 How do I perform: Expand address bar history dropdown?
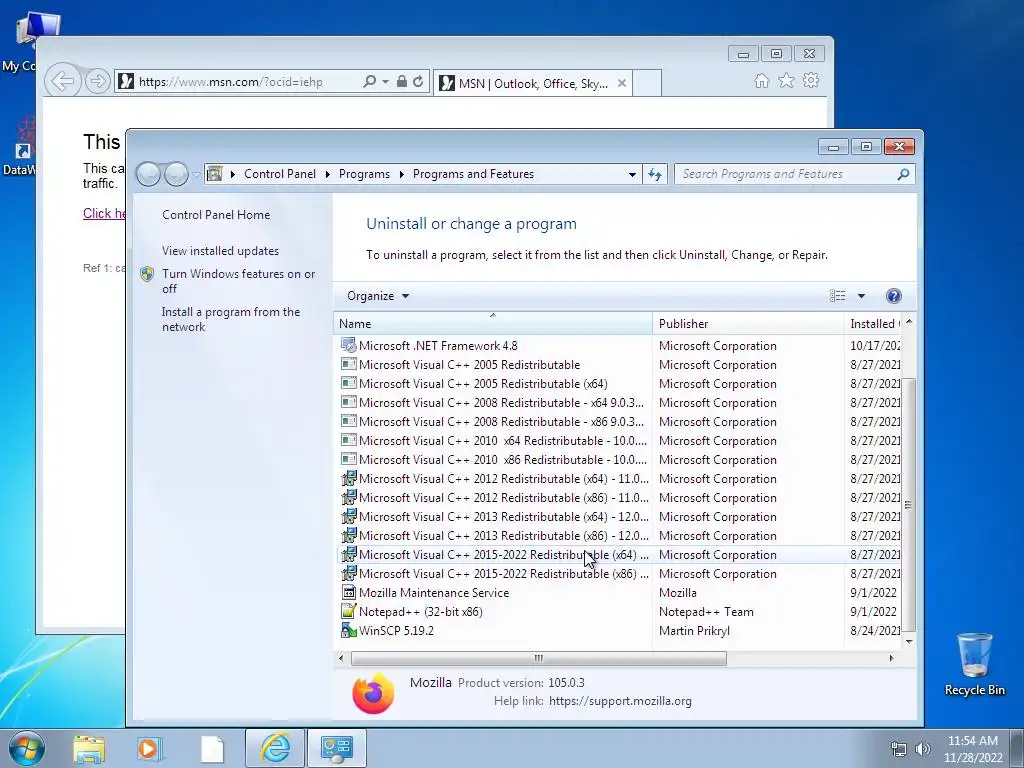coord(632,174)
